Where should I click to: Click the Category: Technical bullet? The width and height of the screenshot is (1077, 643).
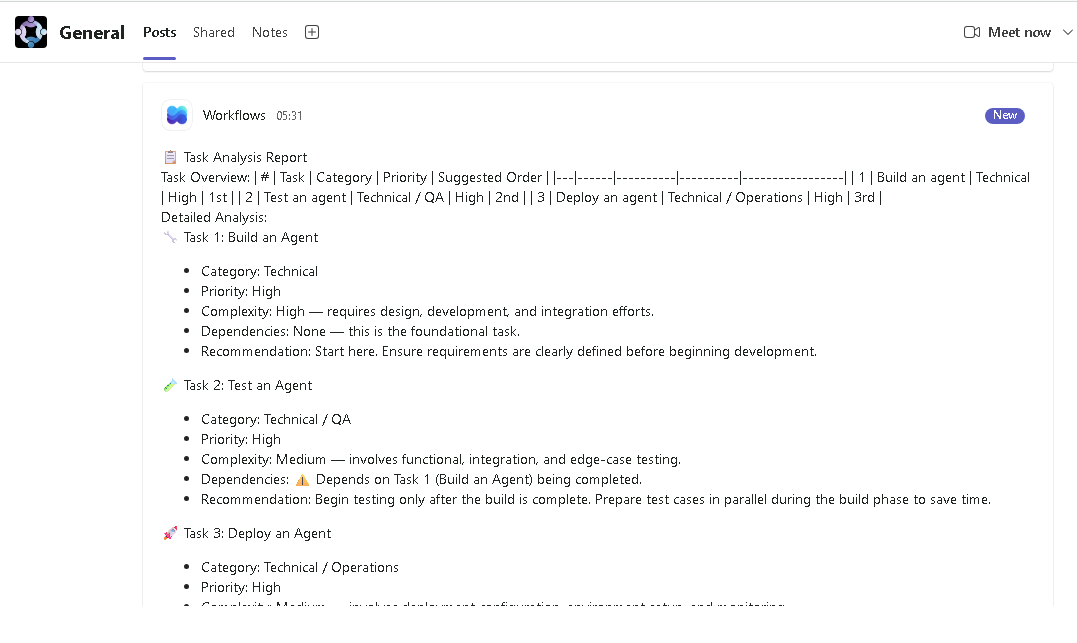pos(260,271)
